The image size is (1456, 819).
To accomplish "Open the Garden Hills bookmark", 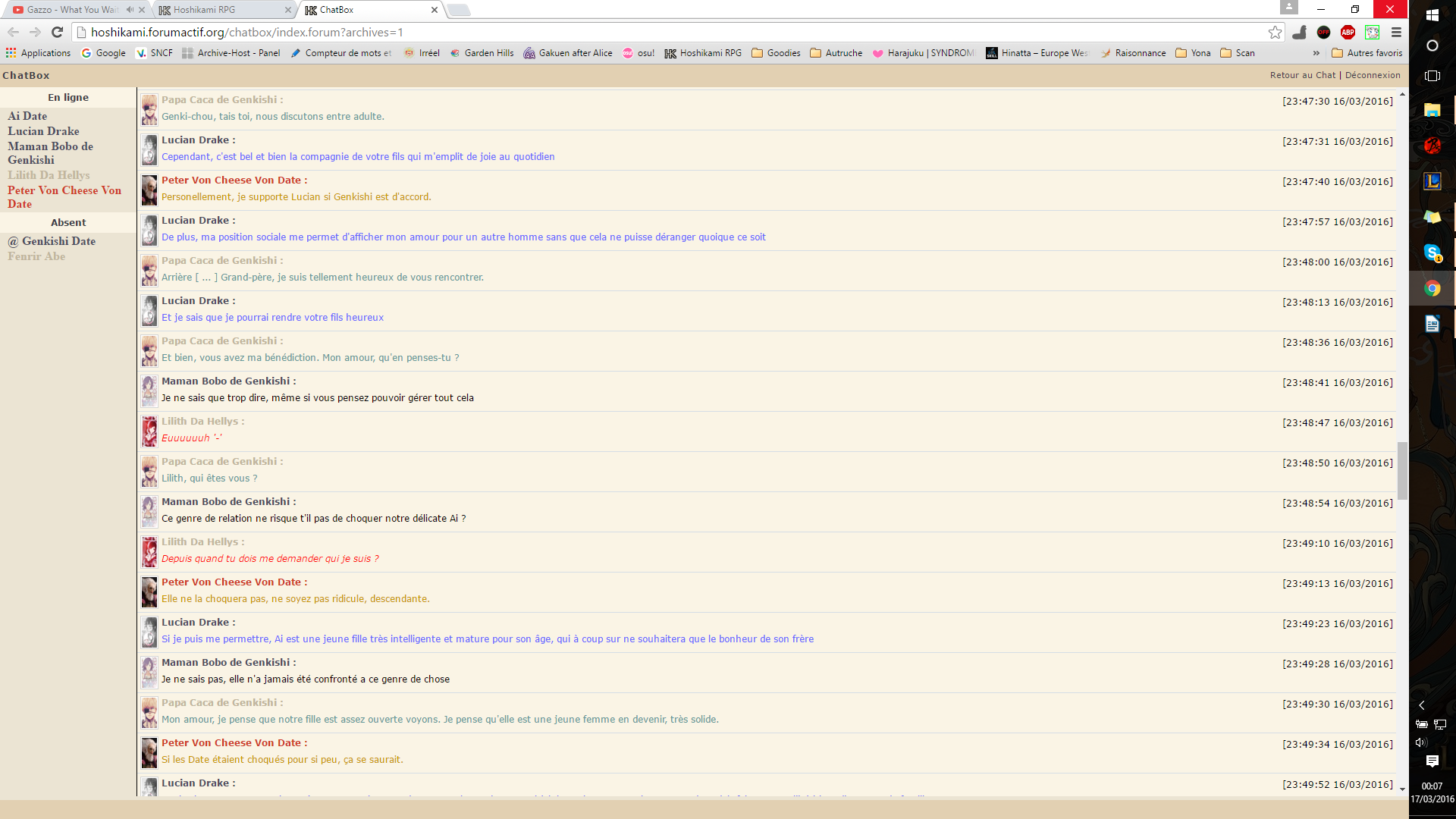I will [x=482, y=53].
